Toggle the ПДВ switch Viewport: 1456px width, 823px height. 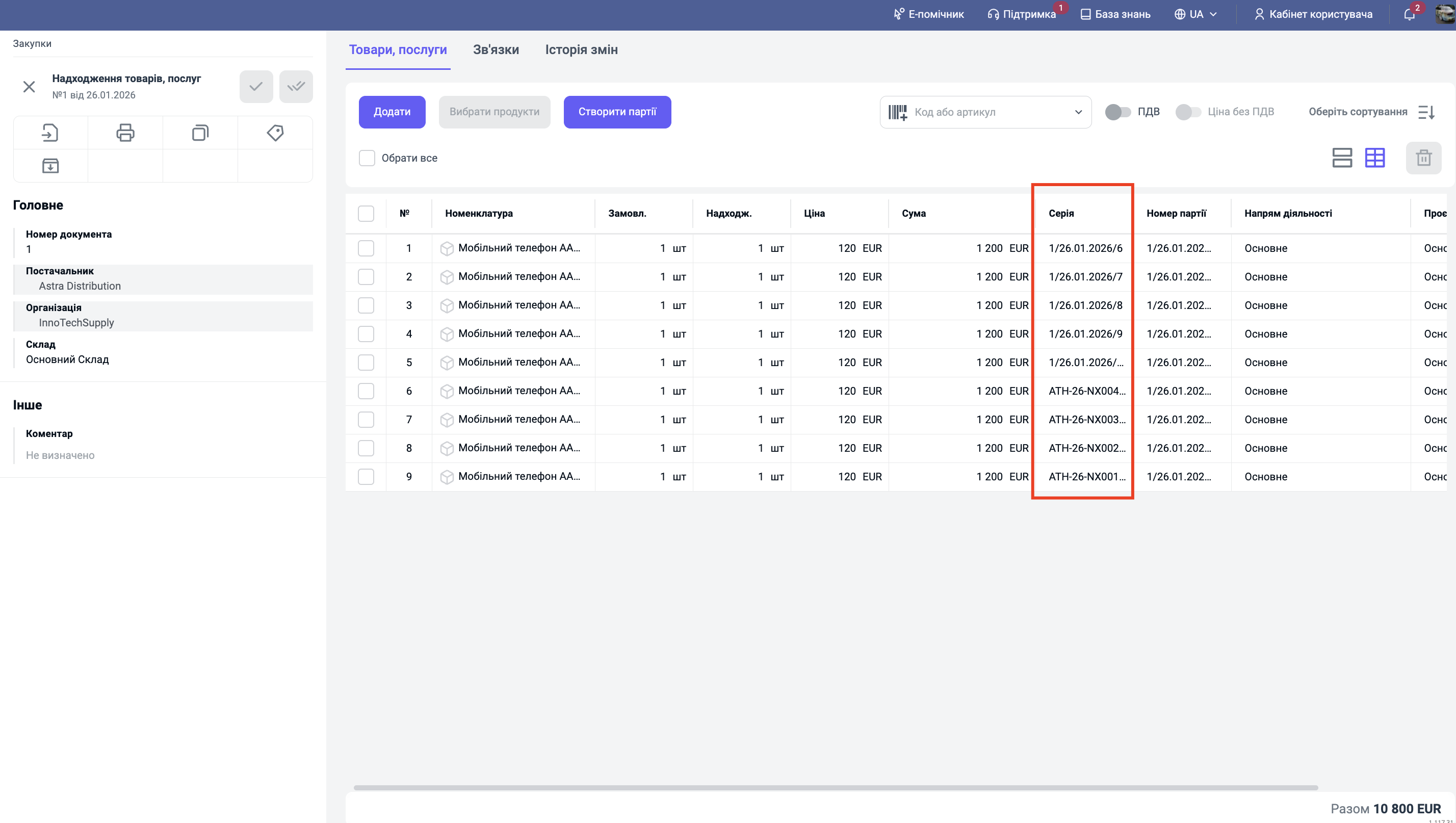[x=1117, y=112]
